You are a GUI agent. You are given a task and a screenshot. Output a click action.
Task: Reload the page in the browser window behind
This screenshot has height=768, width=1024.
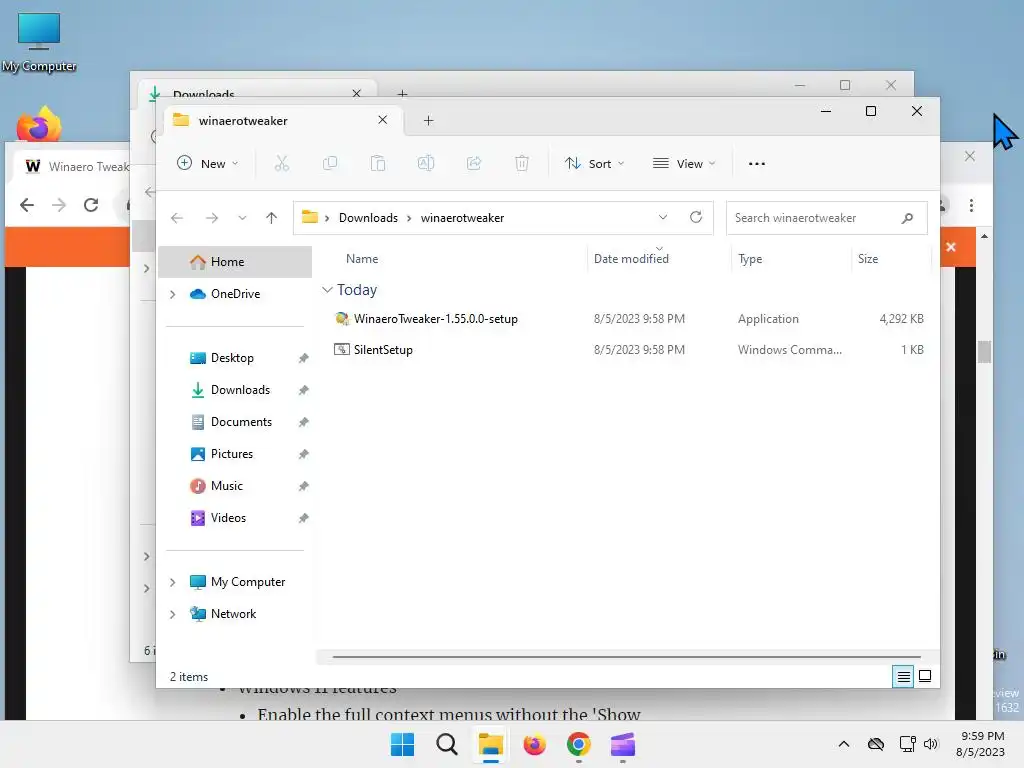coord(91,205)
